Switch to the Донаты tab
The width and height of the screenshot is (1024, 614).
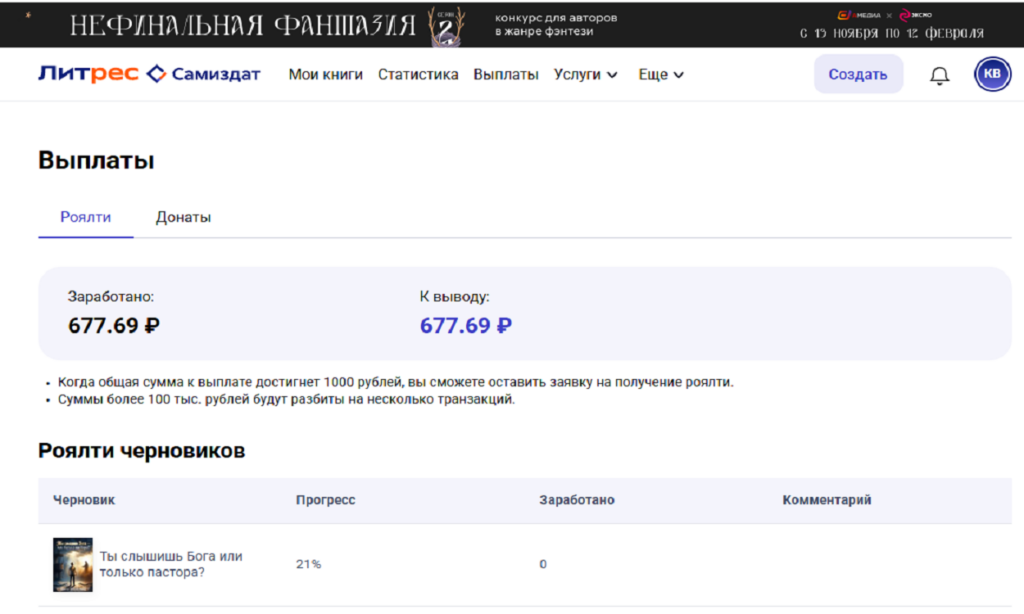point(183,217)
